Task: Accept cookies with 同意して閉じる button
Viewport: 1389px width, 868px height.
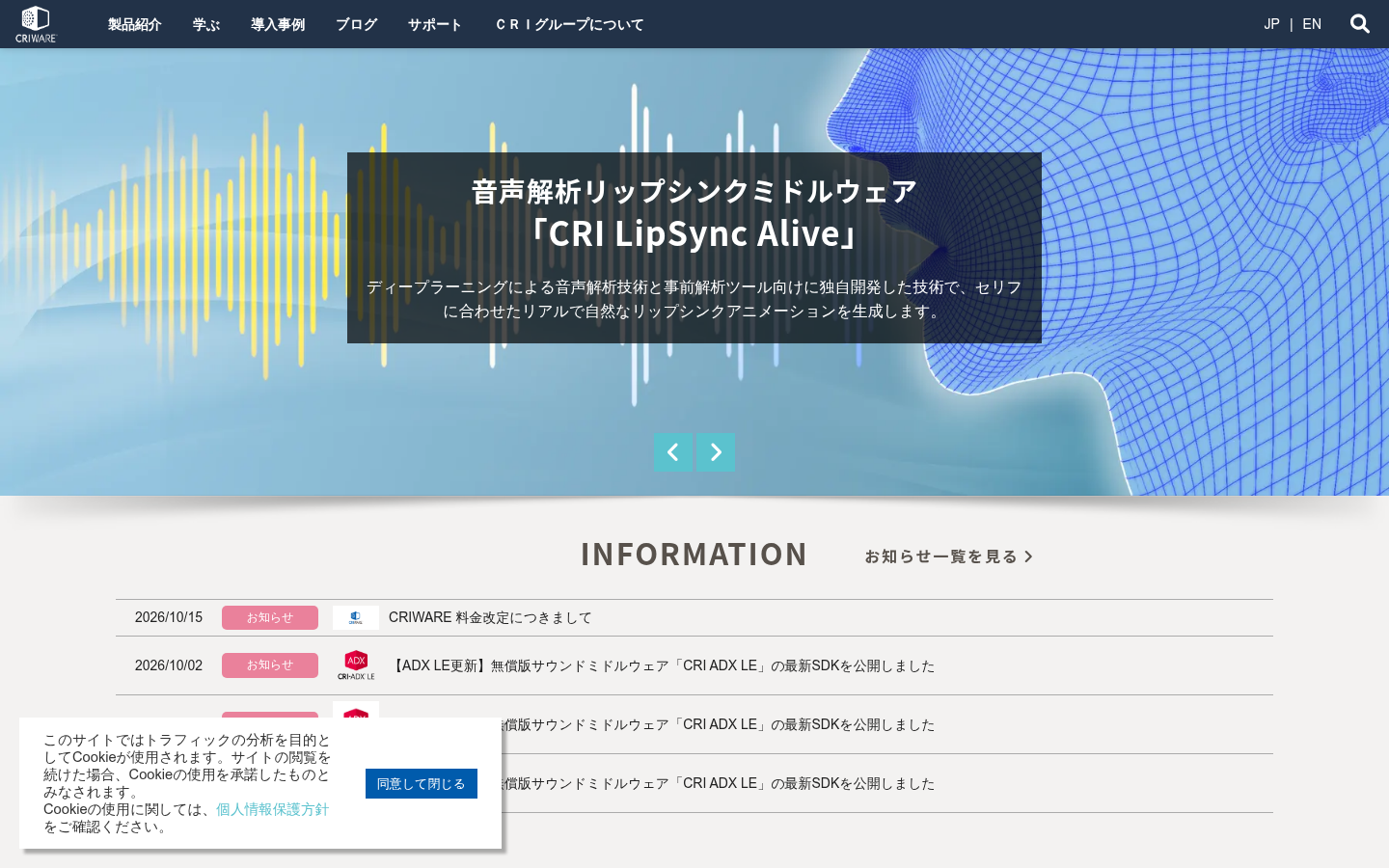Action: (x=422, y=783)
